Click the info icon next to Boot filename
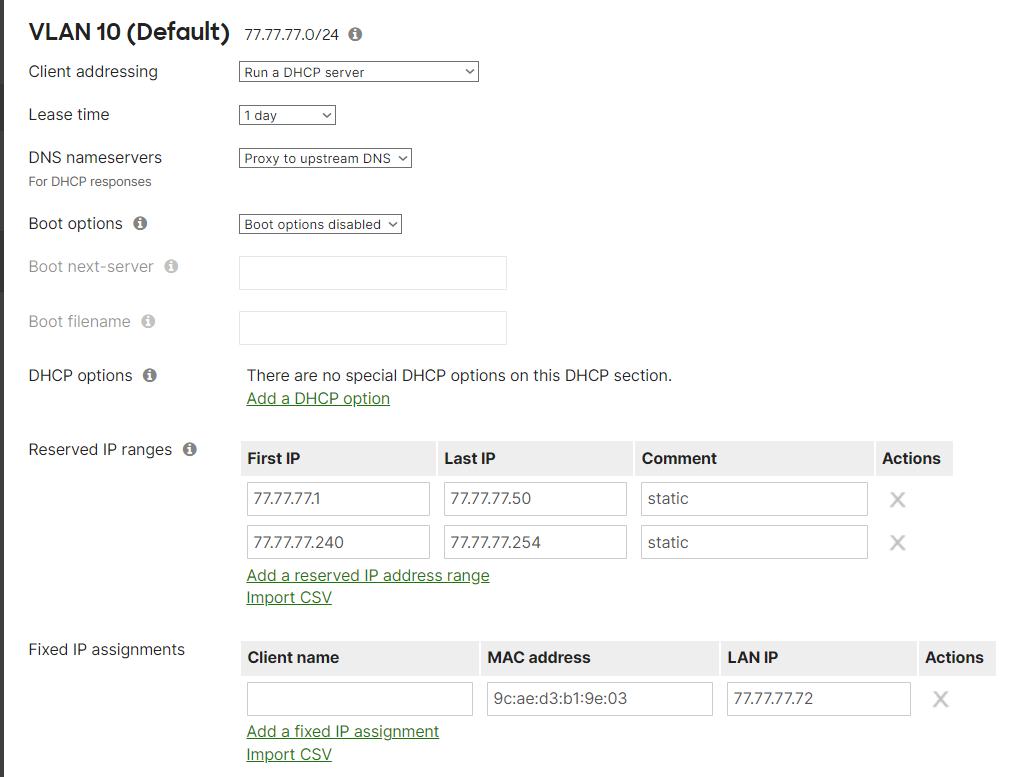This screenshot has width=1027, height=777. click(x=147, y=321)
